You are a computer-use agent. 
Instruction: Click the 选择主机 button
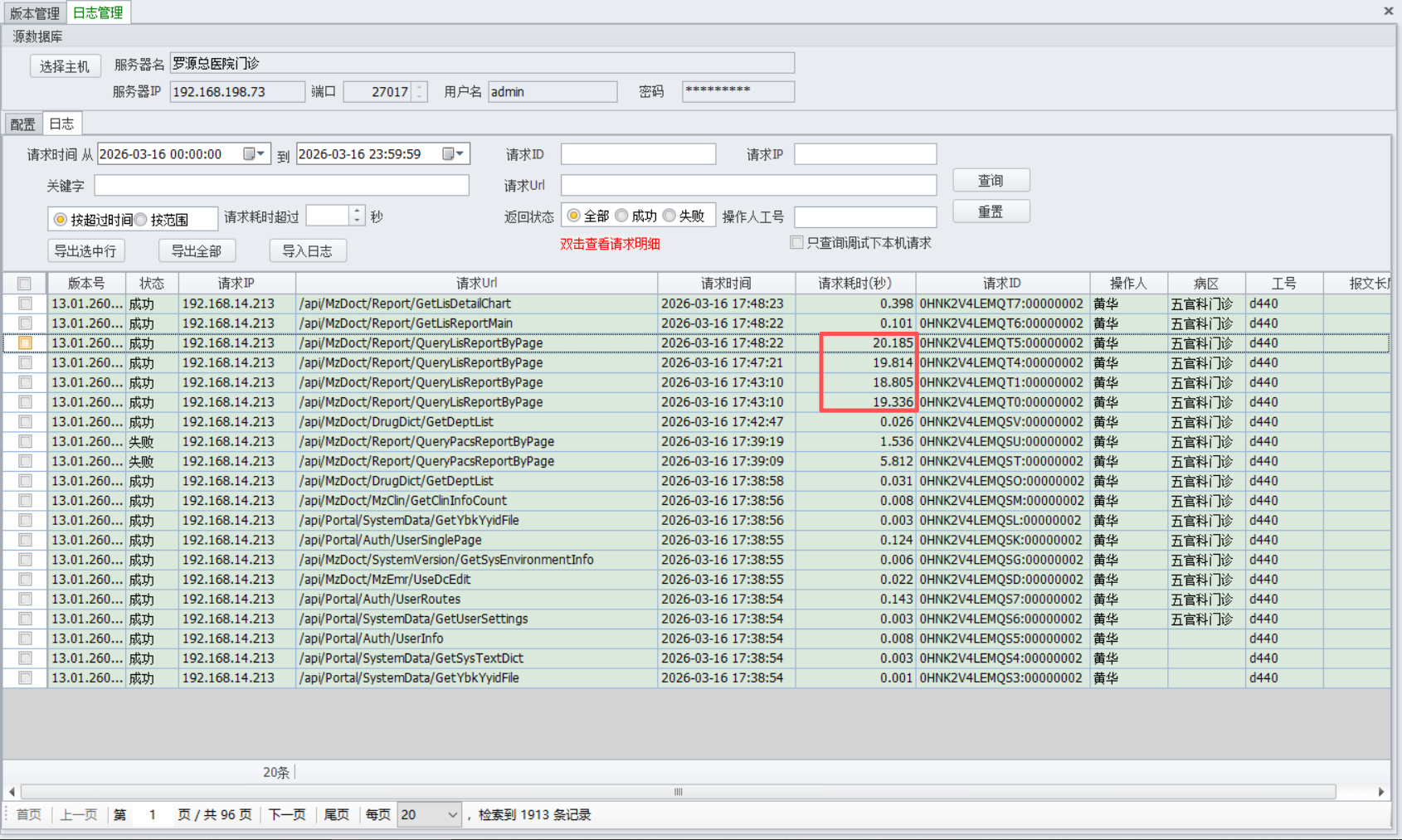[65, 66]
